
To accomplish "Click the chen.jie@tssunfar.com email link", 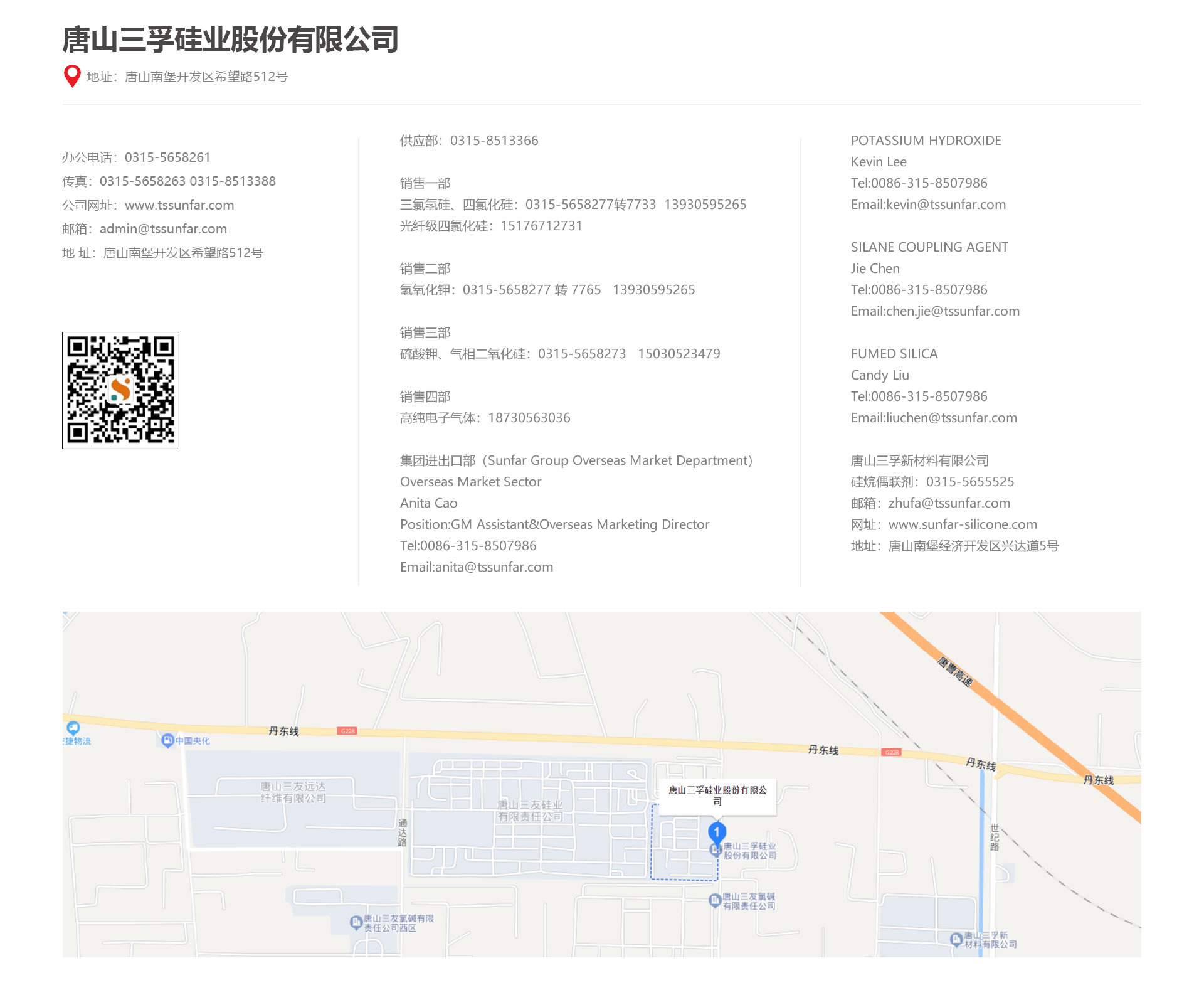I will tap(953, 311).
